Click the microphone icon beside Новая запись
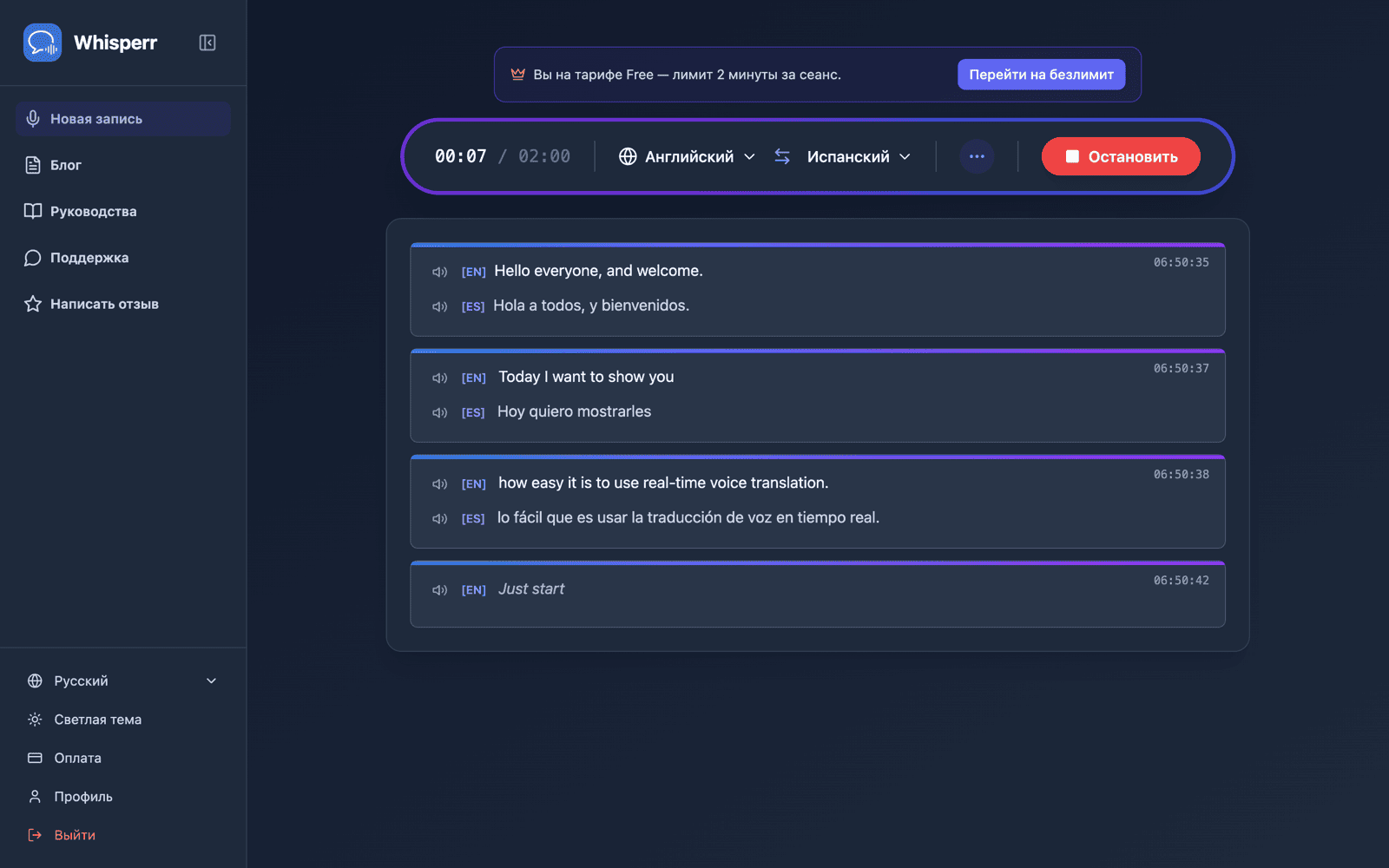Image resolution: width=1389 pixels, height=868 pixels. 33,119
